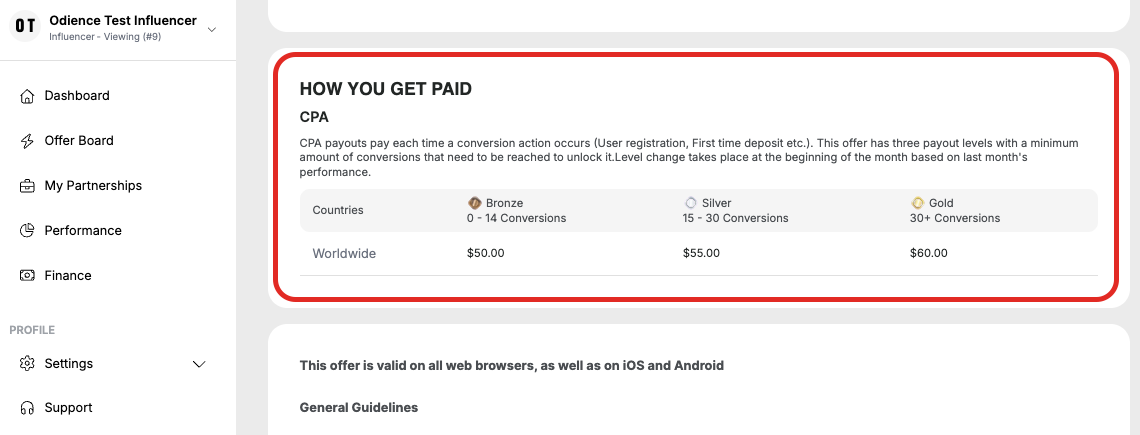Click the Support headset icon
Viewport: 1140px width, 435px height.
[x=27, y=408]
